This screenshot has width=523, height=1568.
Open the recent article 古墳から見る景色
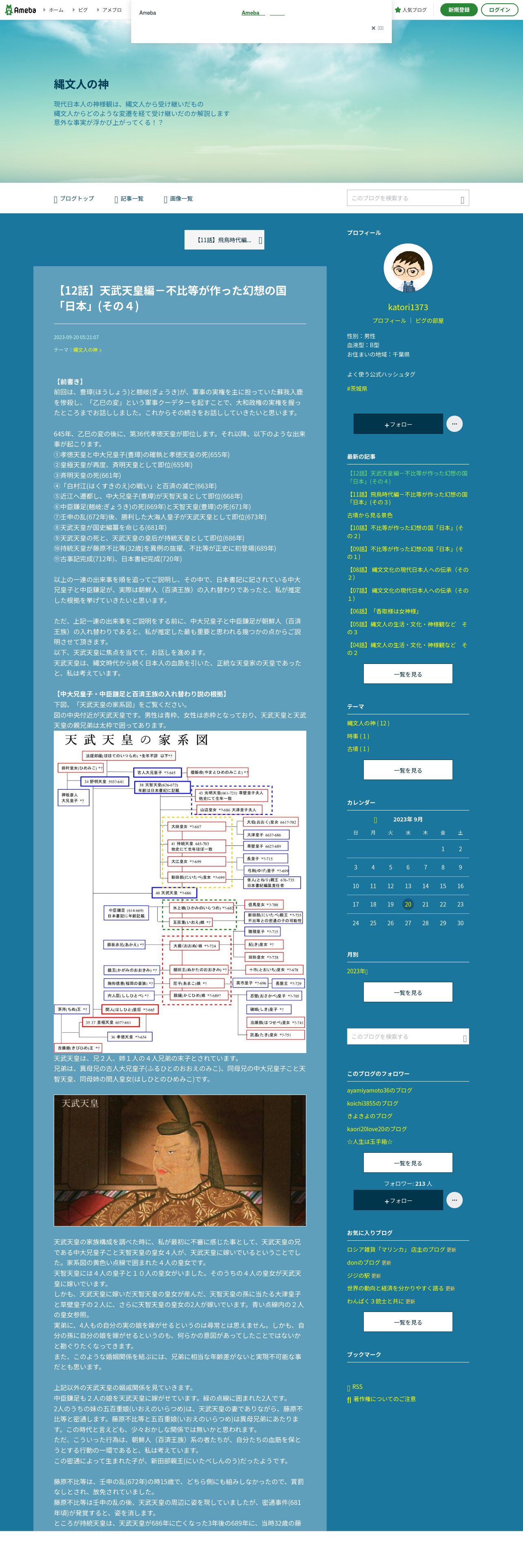[369, 515]
